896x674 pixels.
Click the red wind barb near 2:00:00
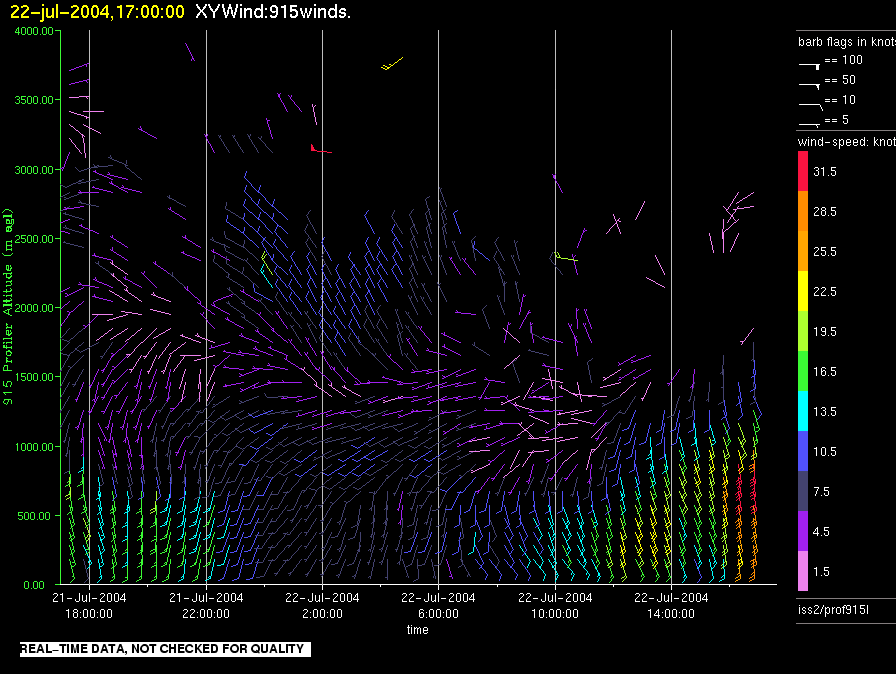[x=321, y=149]
